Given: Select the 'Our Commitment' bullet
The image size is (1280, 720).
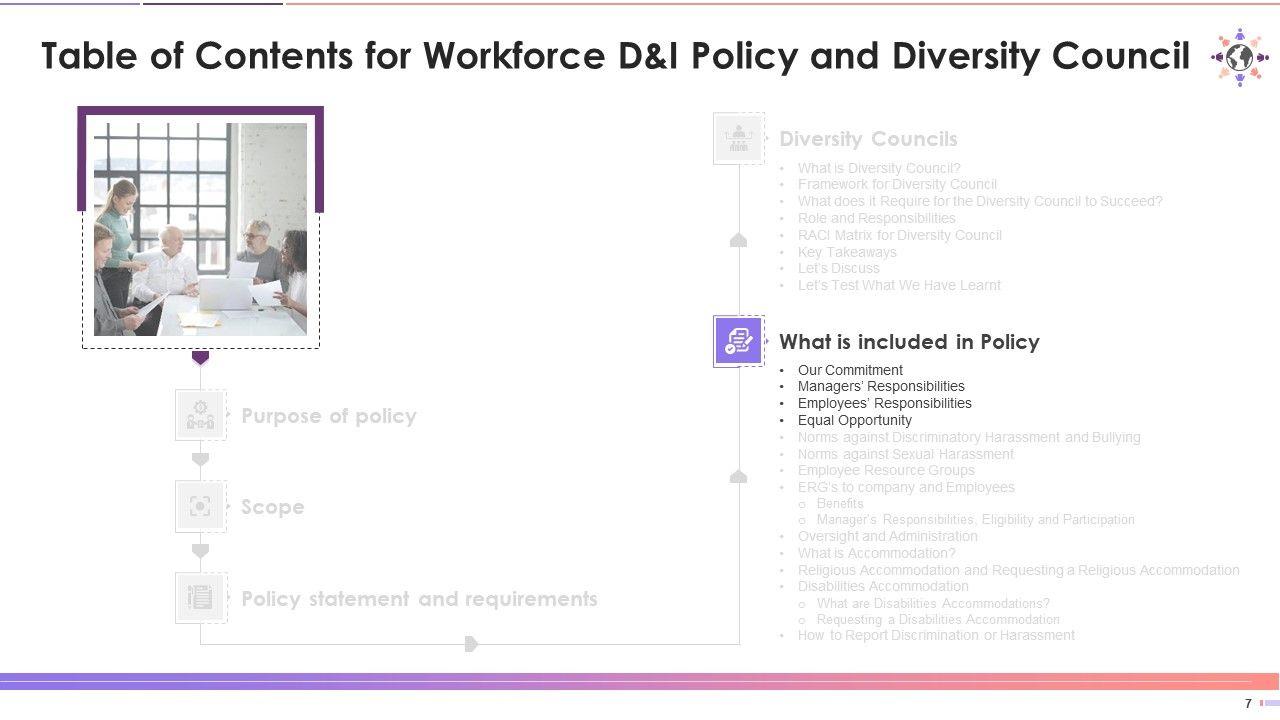Looking at the screenshot, I should click(850, 370).
